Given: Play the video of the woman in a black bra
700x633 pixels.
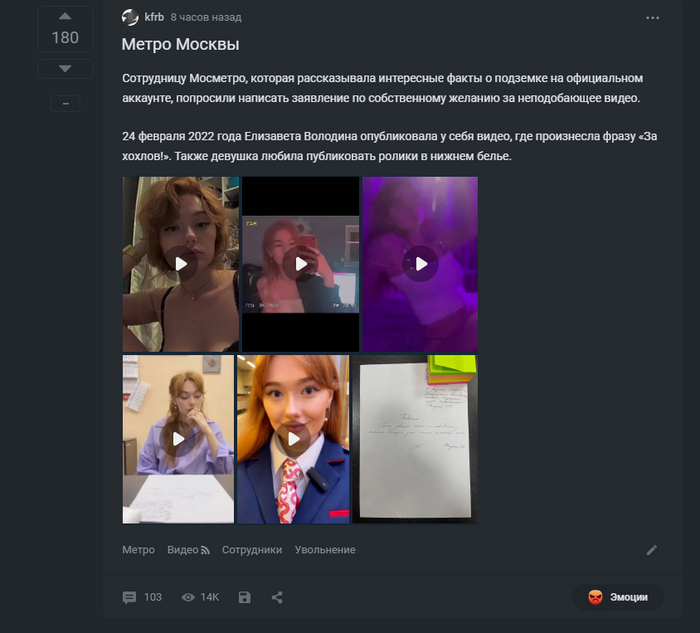Looking at the screenshot, I should click(180, 264).
